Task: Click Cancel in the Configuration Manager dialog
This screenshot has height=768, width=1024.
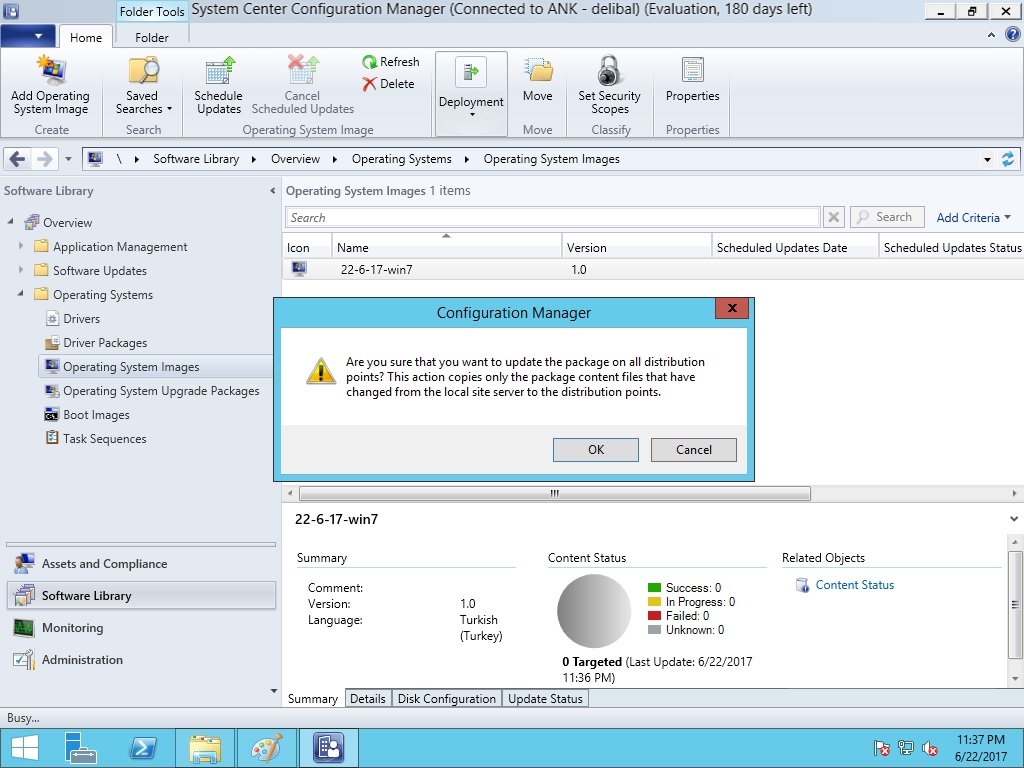Action: (693, 450)
